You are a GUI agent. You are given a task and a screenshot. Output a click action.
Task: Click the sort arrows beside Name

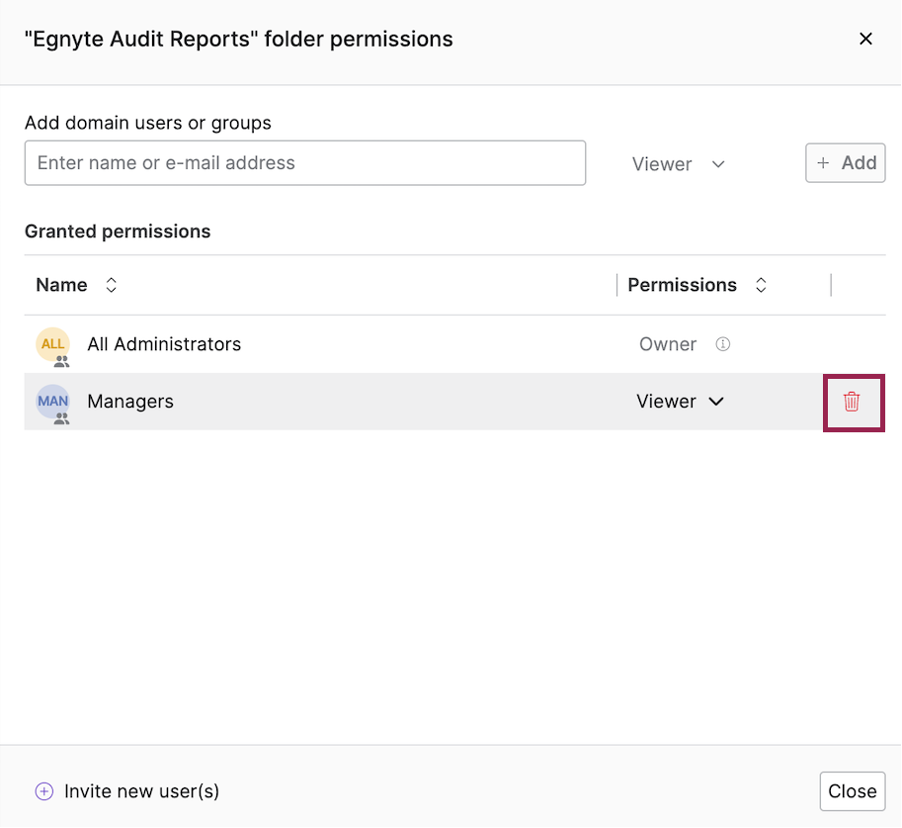111,285
